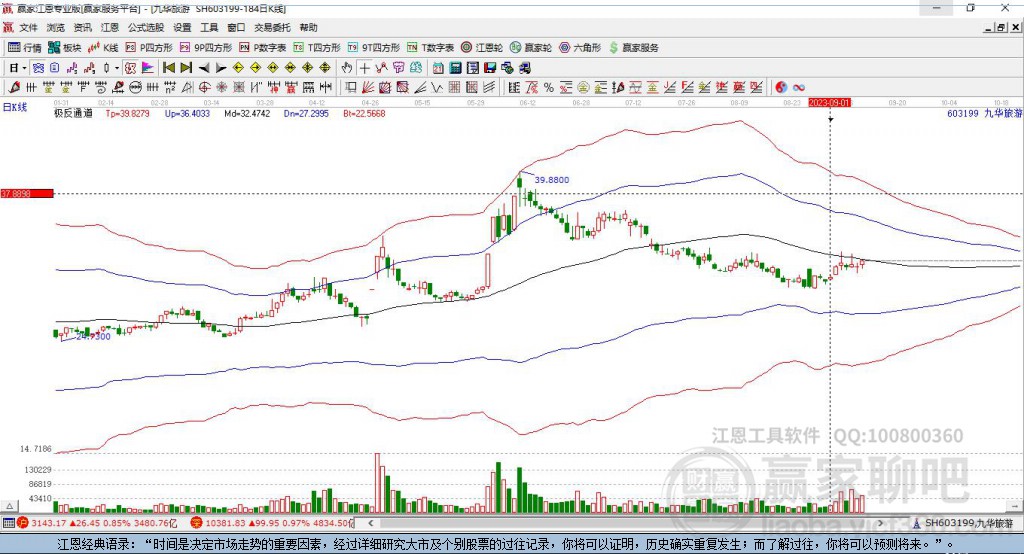Step chart left with black arrow
The image size is (1024, 554).
point(204,68)
